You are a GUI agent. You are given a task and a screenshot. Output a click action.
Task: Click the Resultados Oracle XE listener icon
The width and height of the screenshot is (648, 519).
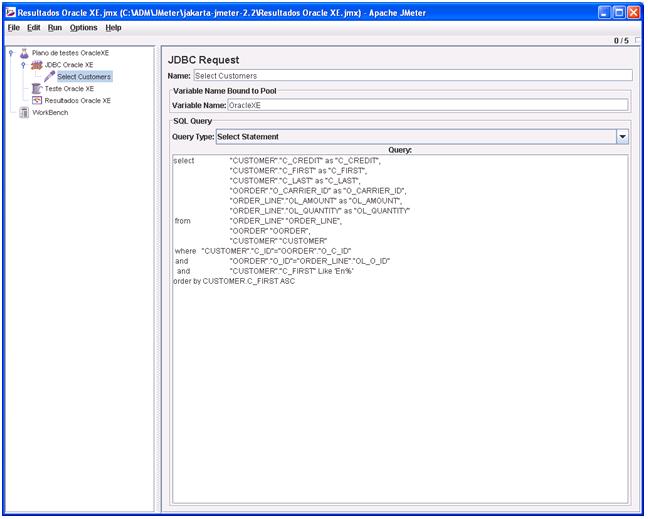coord(37,100)
